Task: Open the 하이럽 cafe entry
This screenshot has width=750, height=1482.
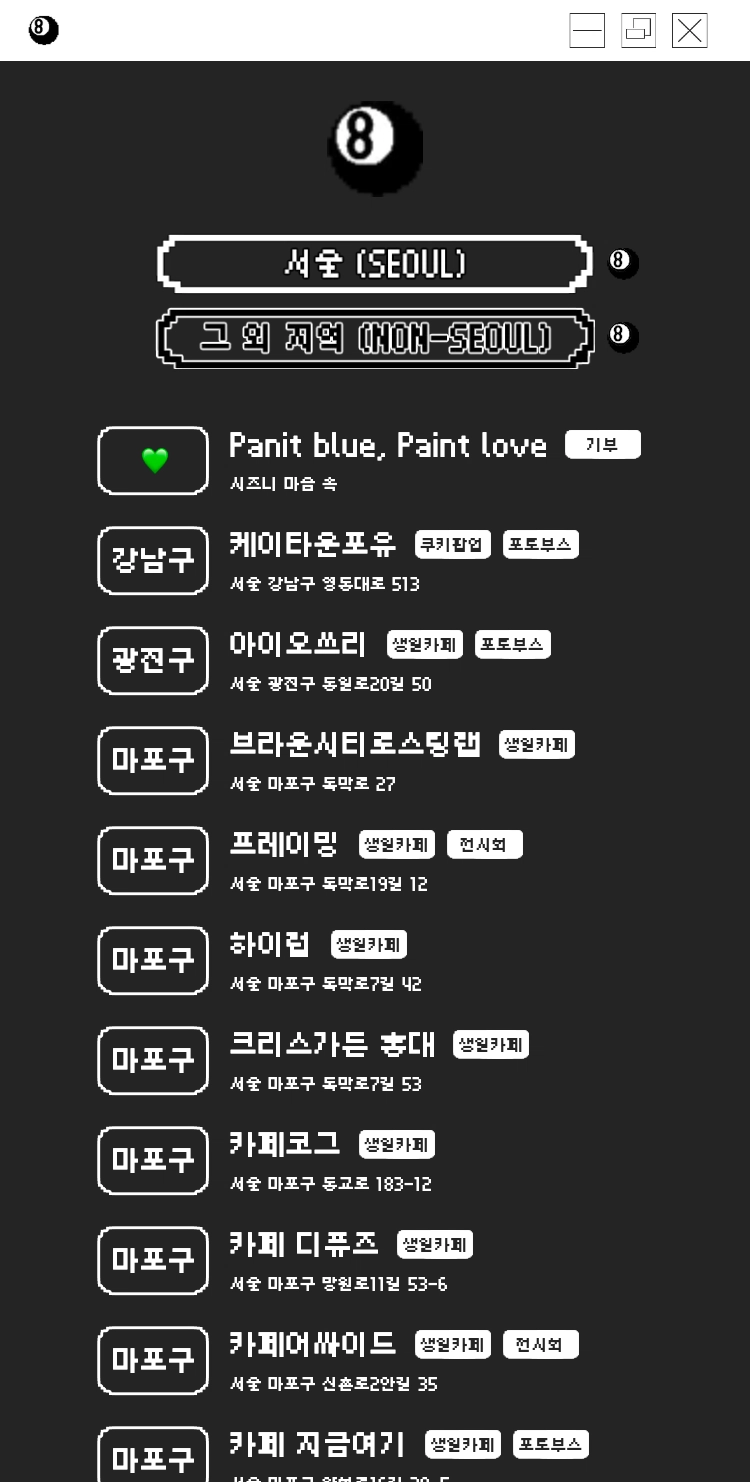Action: (x=270, y=944)
